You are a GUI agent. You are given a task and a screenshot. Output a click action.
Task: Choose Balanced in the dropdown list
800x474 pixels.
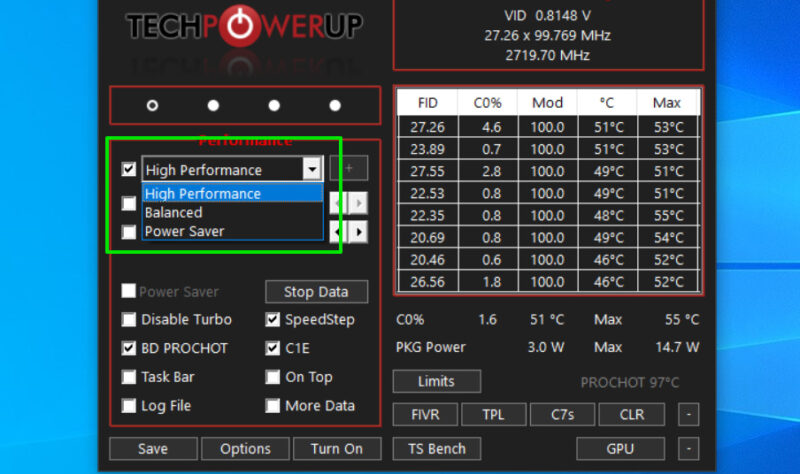233,212
